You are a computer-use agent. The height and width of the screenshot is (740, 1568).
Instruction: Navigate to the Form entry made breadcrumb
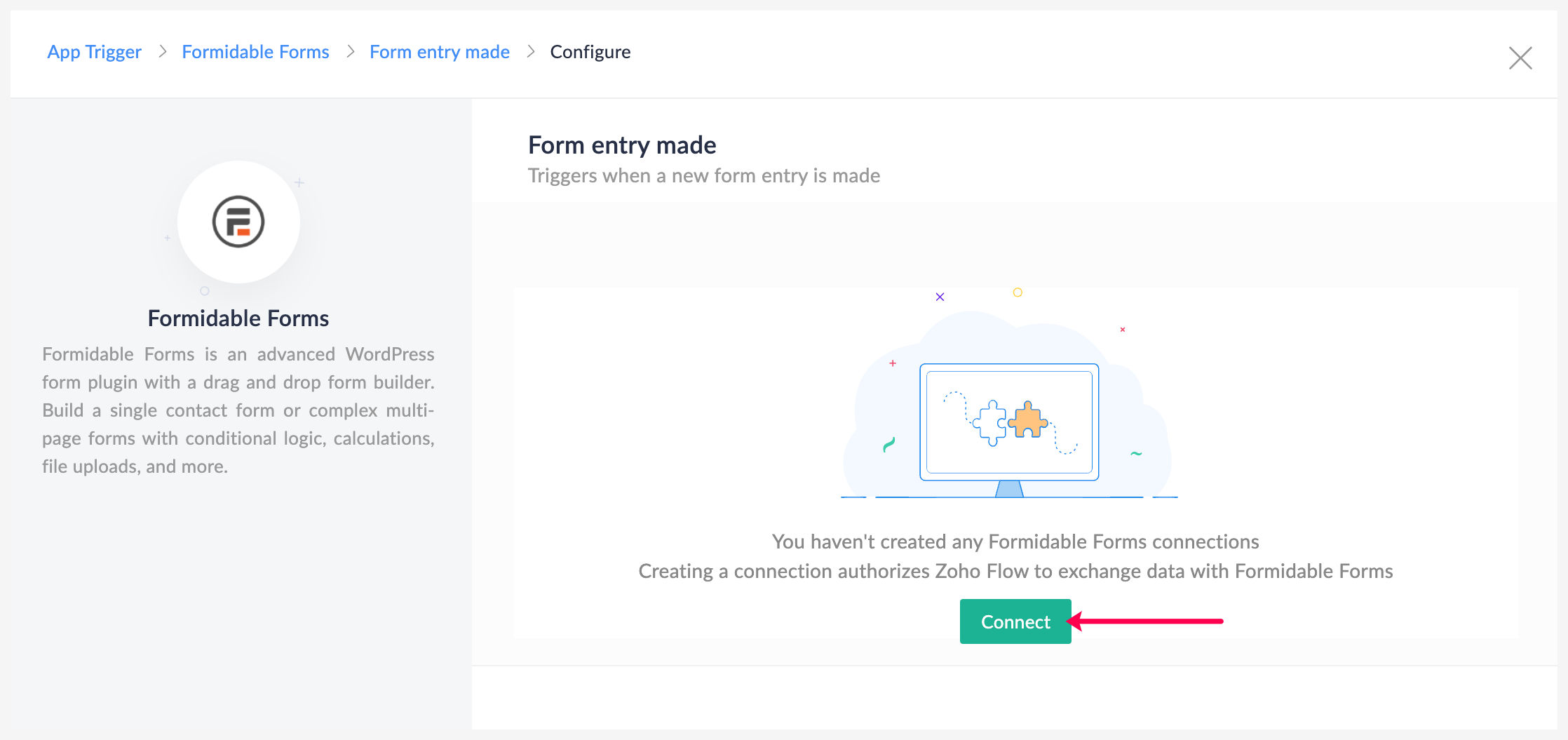[x=439, y=52]
